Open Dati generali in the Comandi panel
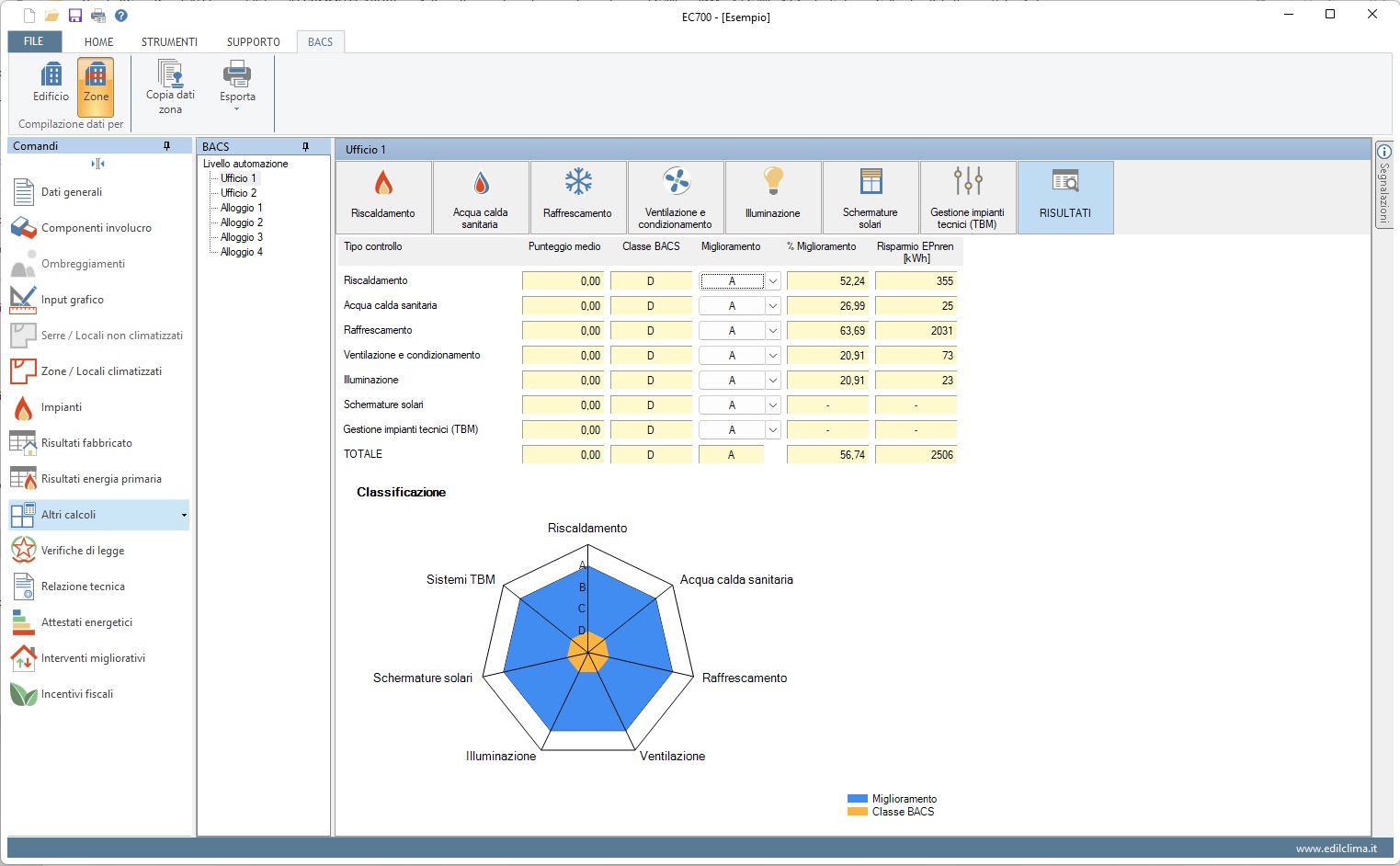 click(x=98, y=192)
